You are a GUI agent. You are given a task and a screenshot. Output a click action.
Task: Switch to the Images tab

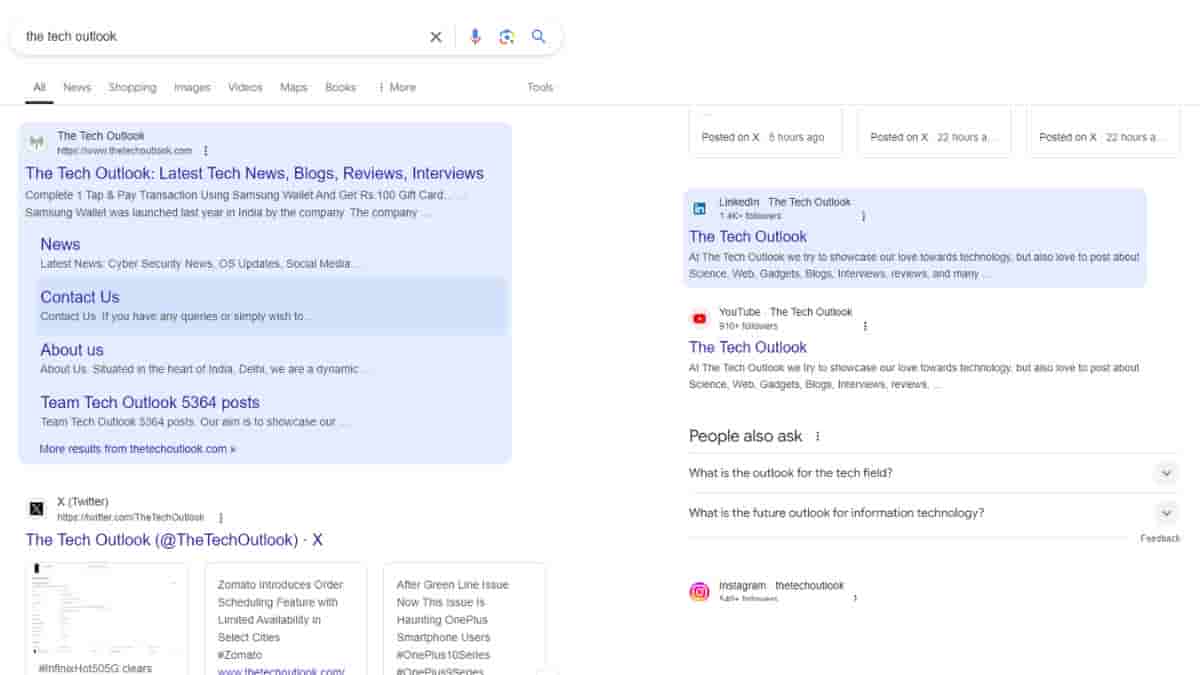click(192, 88)
